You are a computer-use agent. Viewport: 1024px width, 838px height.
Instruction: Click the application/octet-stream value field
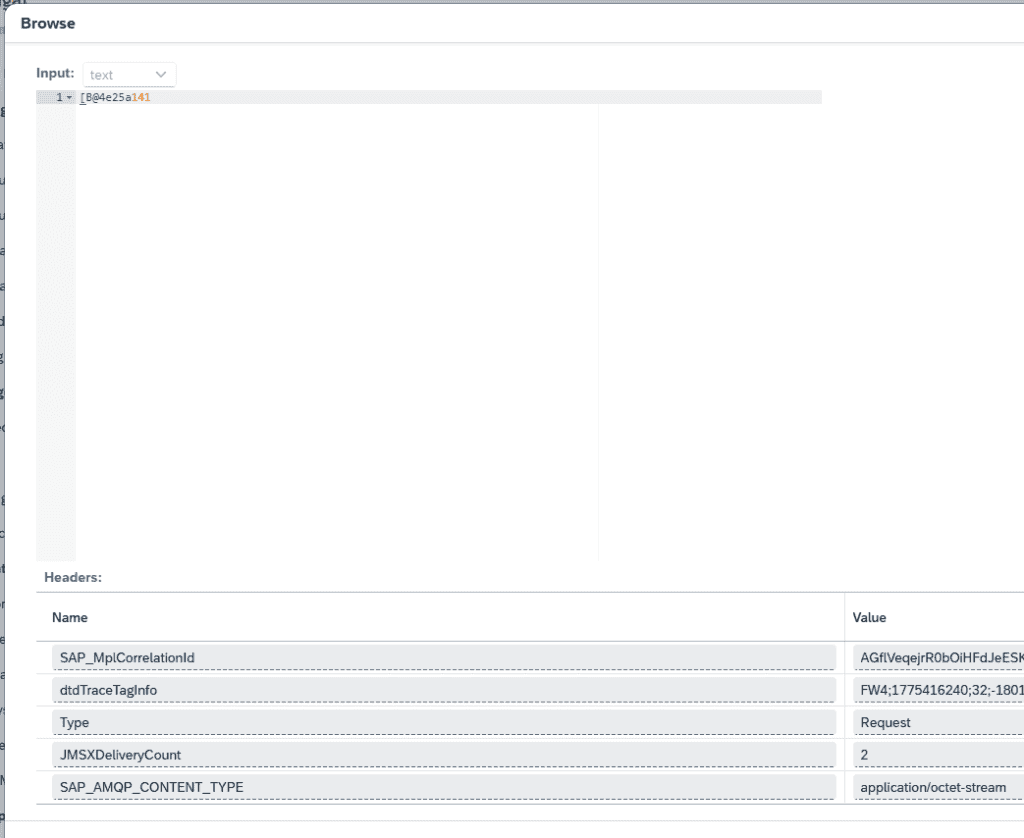click(938, 787)
